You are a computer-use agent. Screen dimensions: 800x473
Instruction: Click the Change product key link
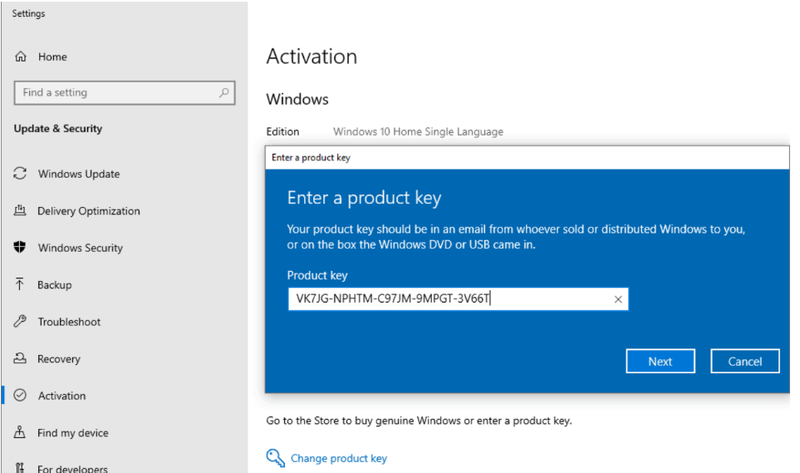(339, 458)
